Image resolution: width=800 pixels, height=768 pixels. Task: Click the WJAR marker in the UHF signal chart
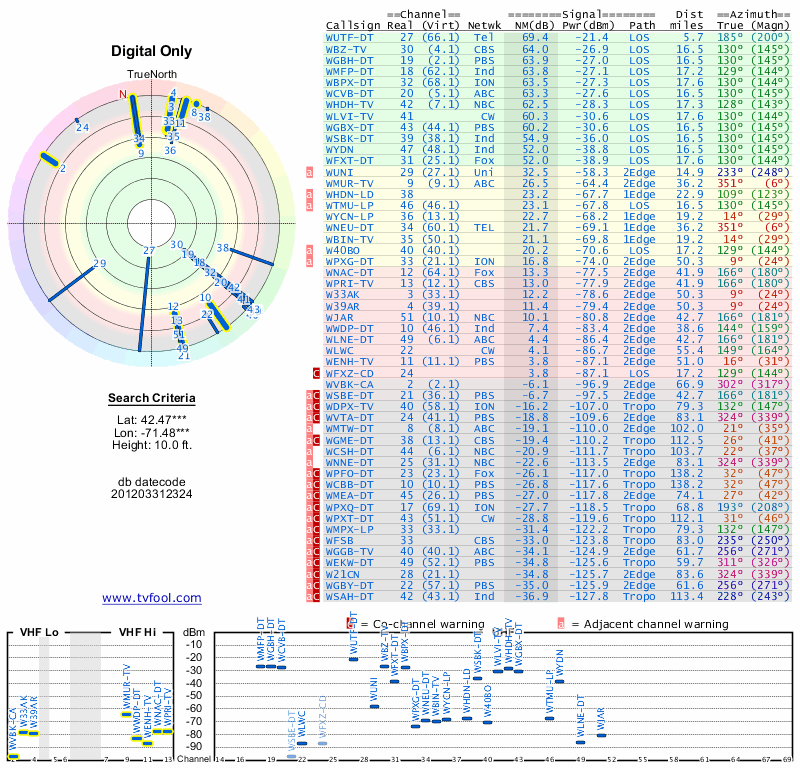pos(602,735)
